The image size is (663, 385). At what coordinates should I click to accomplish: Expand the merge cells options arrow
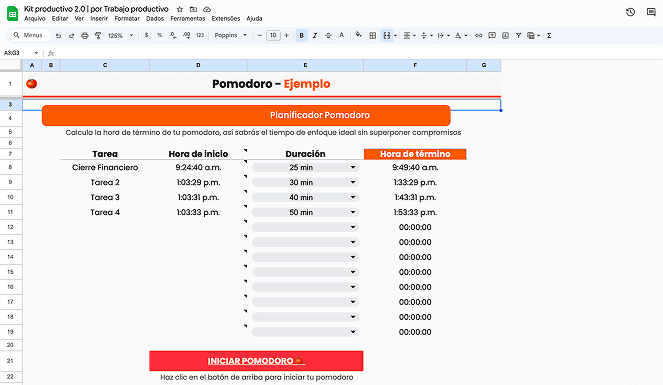pyautogui.click(x=395, y=35)
